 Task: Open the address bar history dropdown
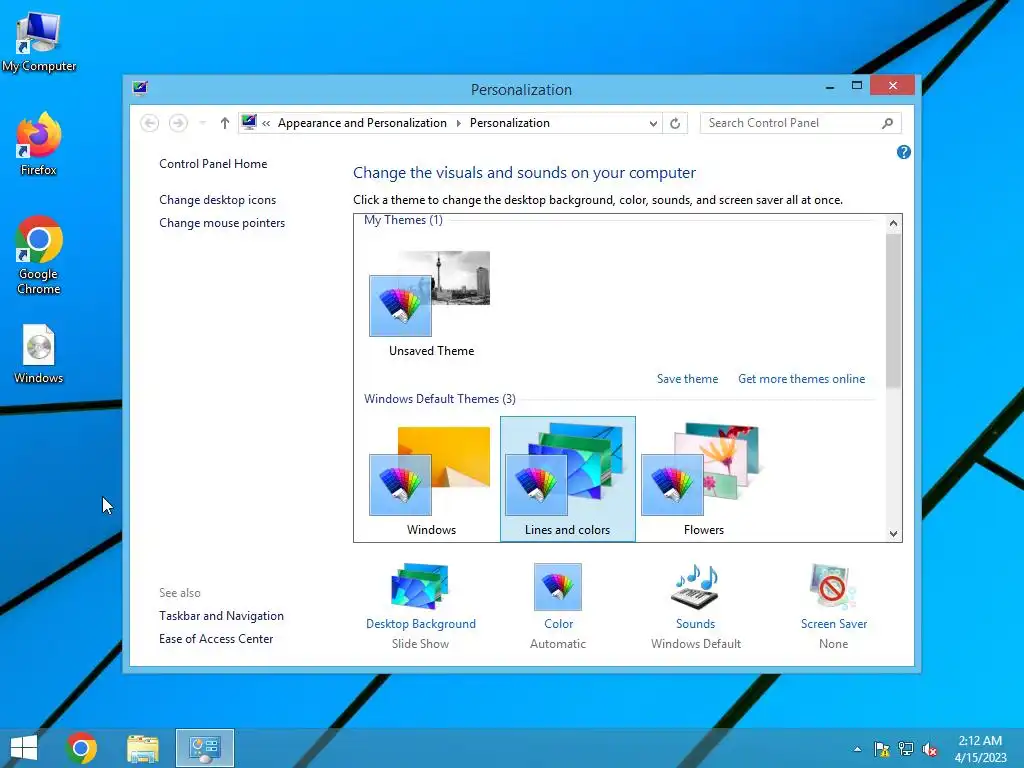652,123
